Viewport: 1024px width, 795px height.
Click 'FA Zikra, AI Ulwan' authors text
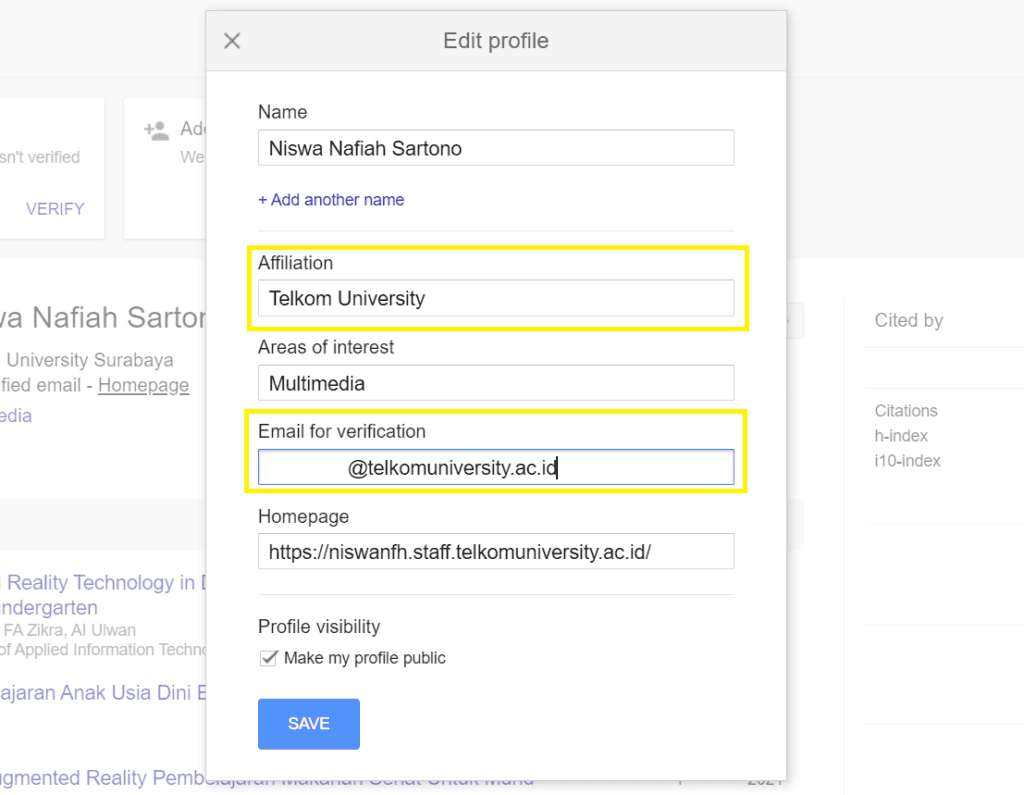point(70,630)
